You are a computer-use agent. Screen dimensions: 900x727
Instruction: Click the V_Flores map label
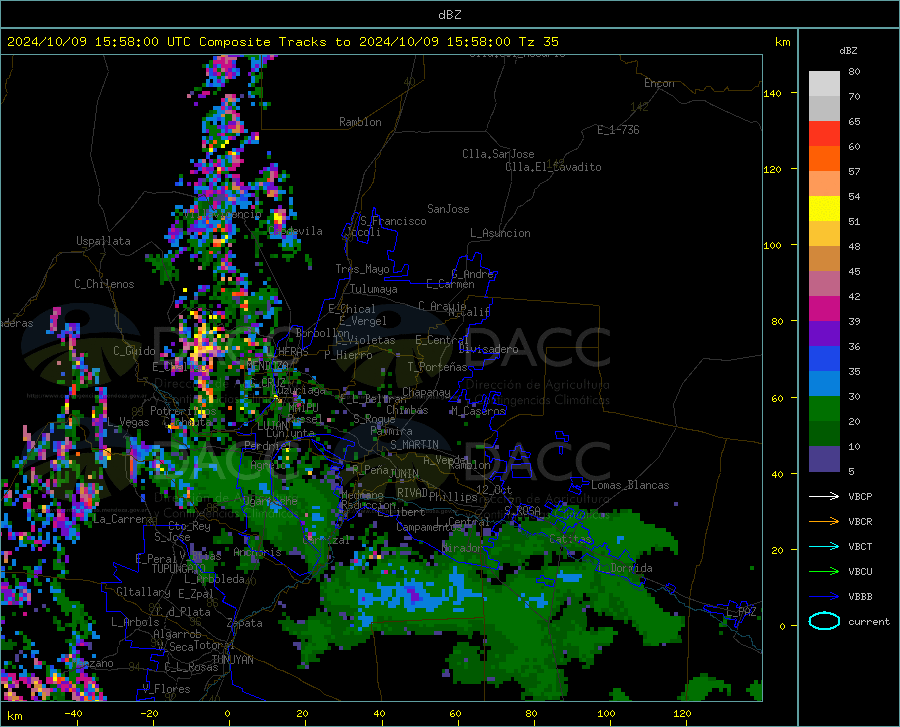pyautogui.click(x=166, y=689)
